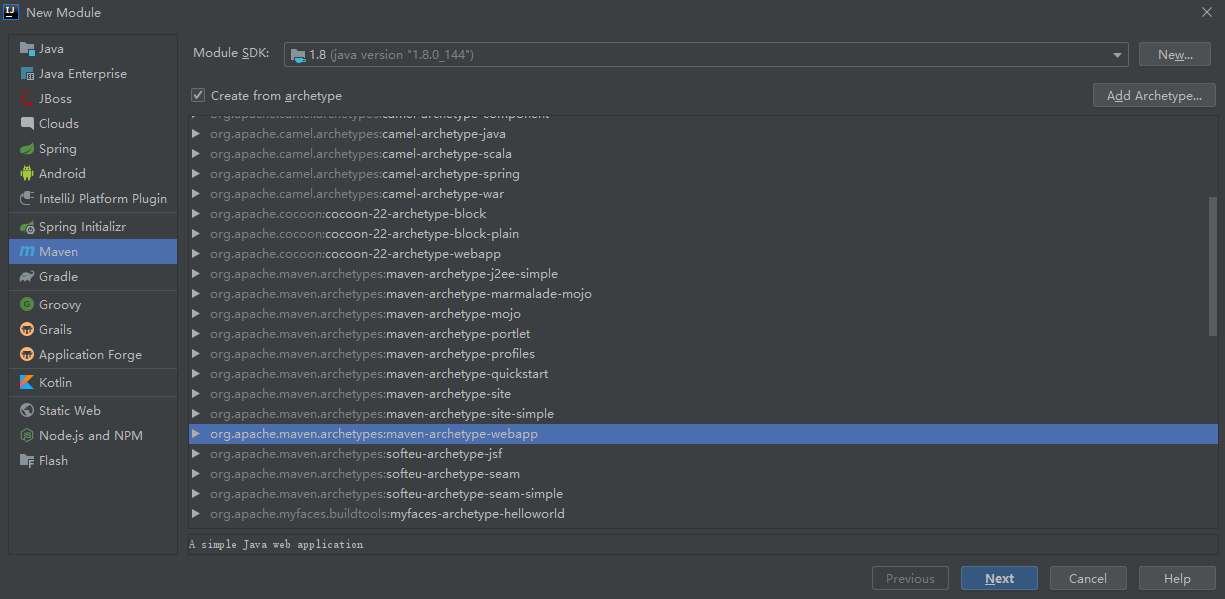This screenshot has height=599, width=1225.
Task: Click the Maven 'm' icon
Action: click(27, 252)
